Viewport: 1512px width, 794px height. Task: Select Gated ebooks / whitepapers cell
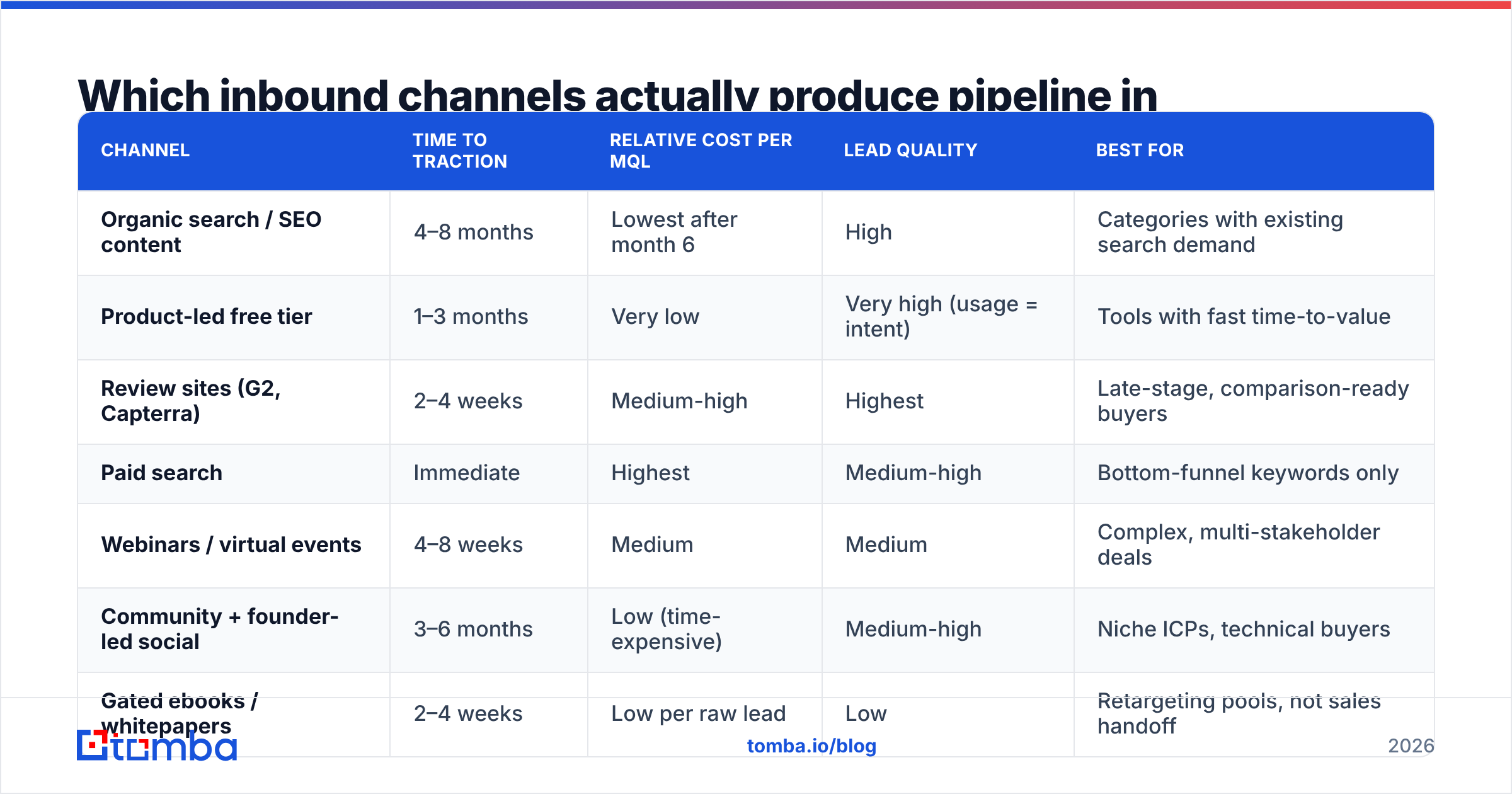[234, 714]
